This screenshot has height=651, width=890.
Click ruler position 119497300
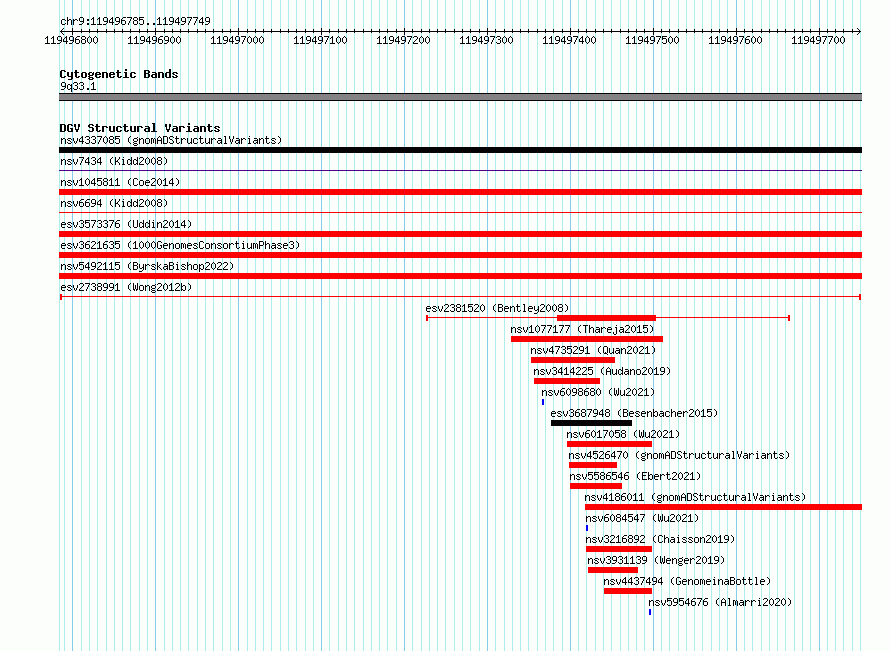(x=486, y=40)
